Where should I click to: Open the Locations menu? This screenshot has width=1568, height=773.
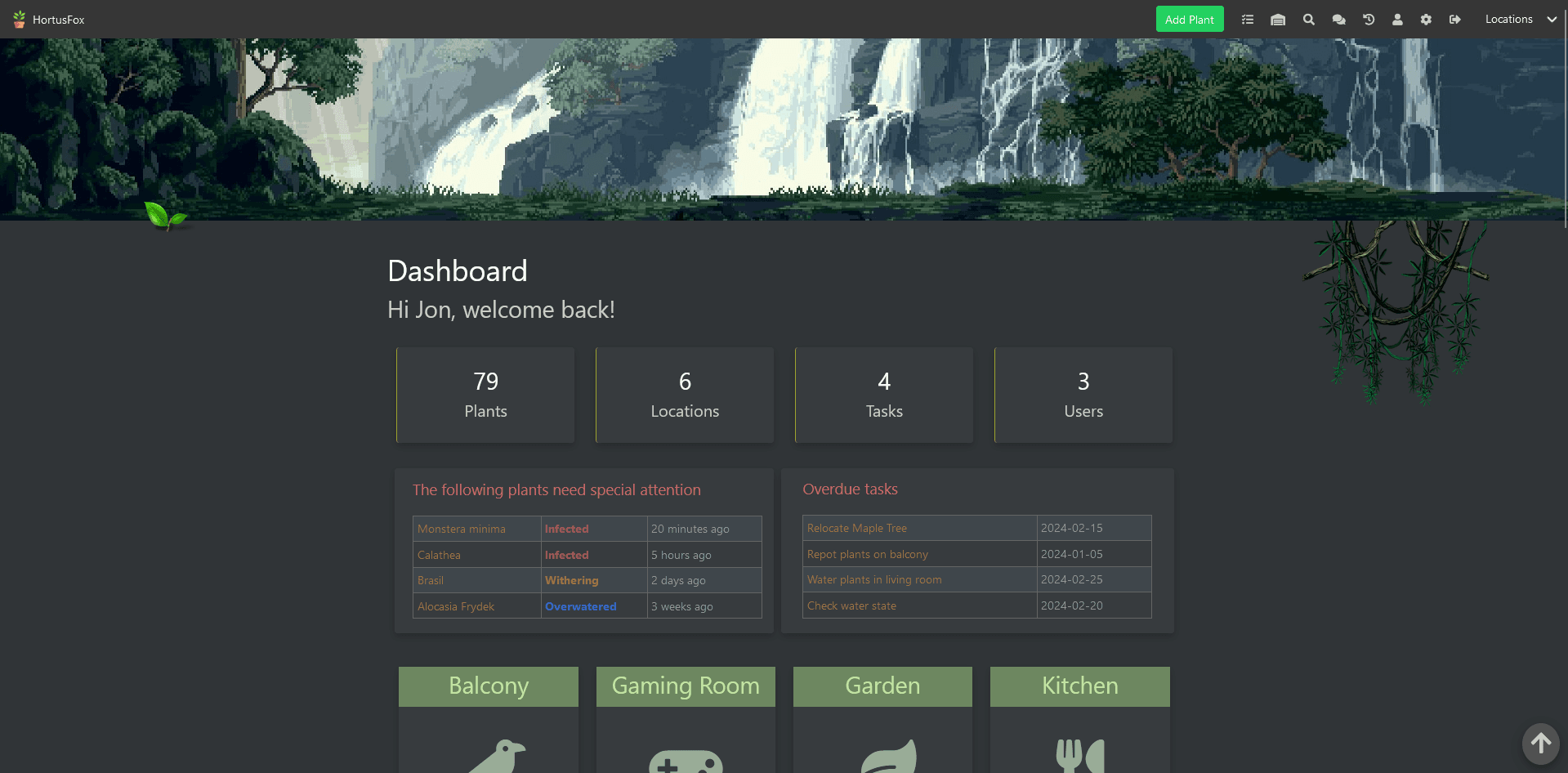[1509, 19]
